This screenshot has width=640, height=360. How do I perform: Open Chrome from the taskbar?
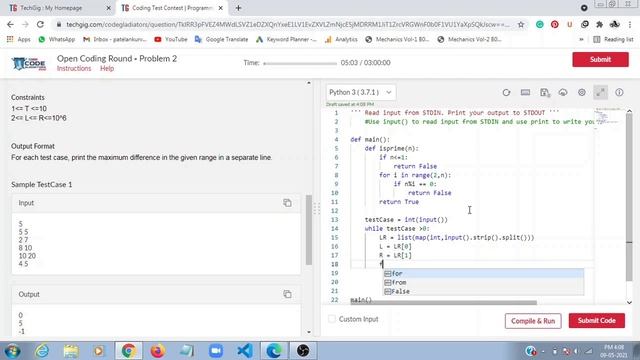129,351
